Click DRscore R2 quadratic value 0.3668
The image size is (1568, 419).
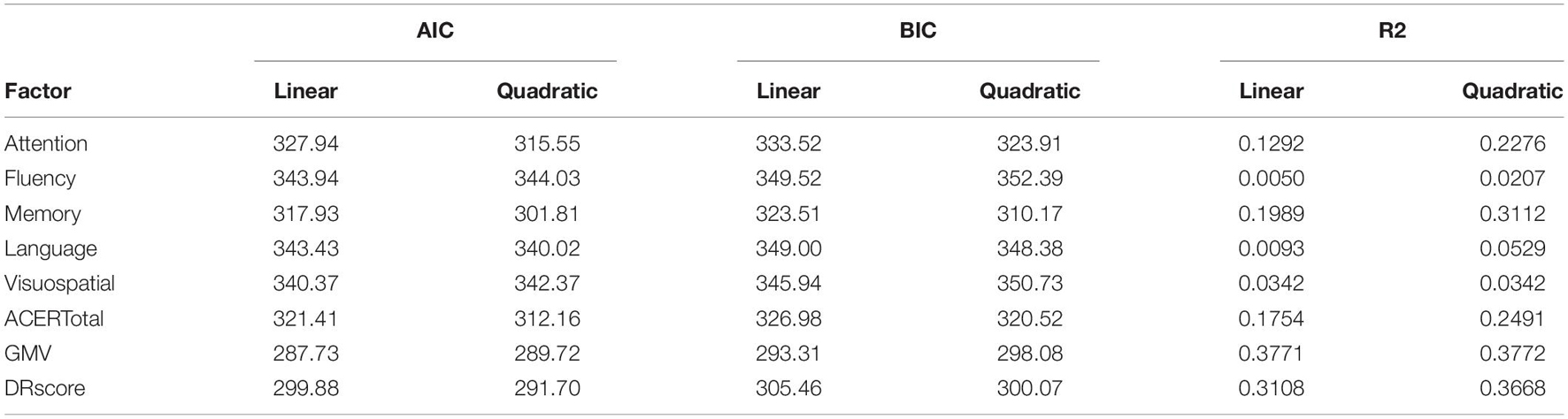tap(1512, 388)
